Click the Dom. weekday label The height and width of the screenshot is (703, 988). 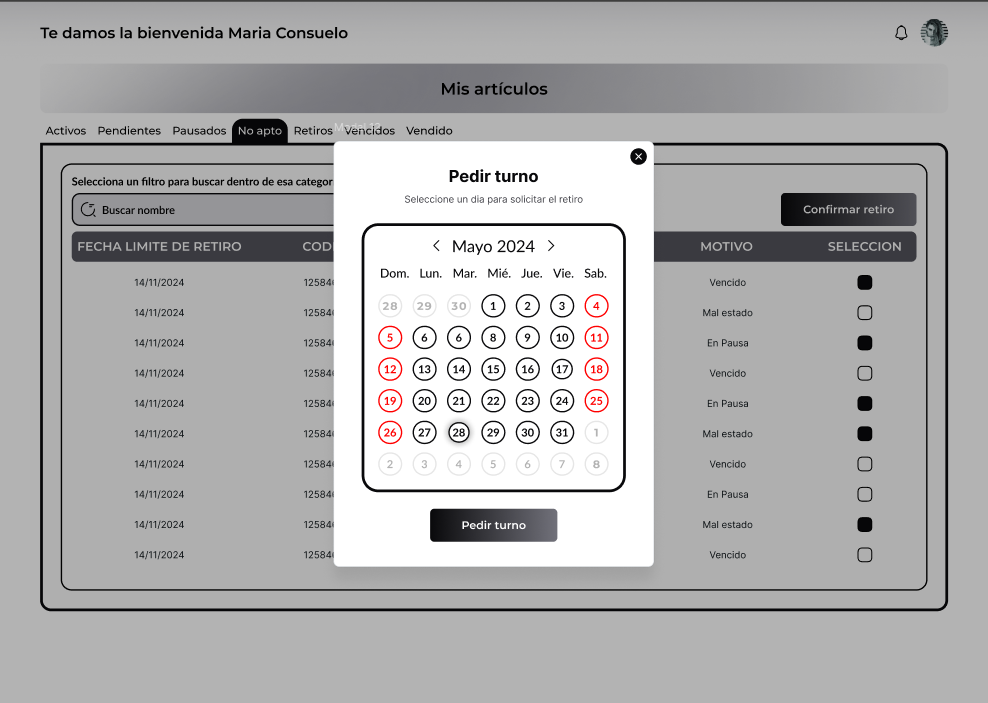click(394, 273)
